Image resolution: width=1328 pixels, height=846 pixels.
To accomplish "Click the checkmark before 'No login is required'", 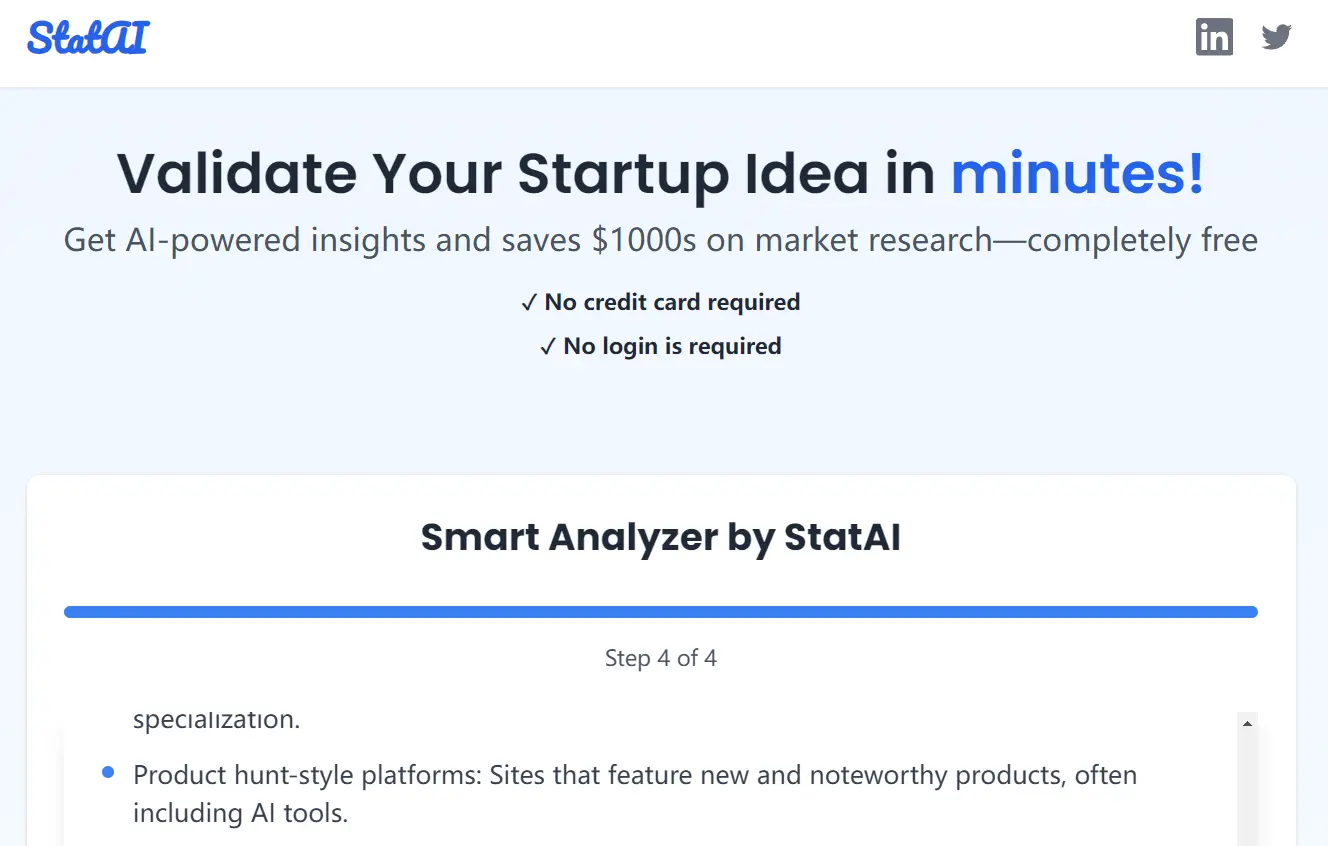I will [x=547, y=346].
